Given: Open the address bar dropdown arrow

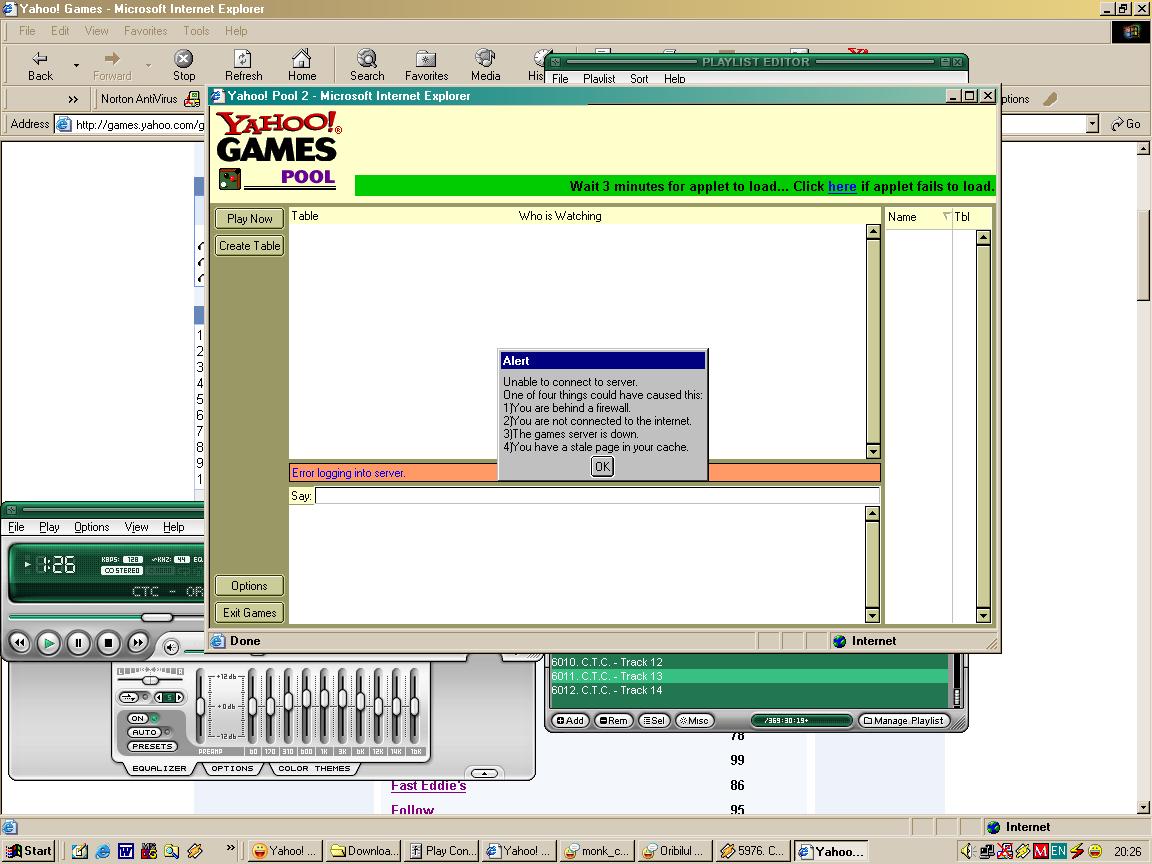Looking at the screenshot, I should pos(1092,124).
